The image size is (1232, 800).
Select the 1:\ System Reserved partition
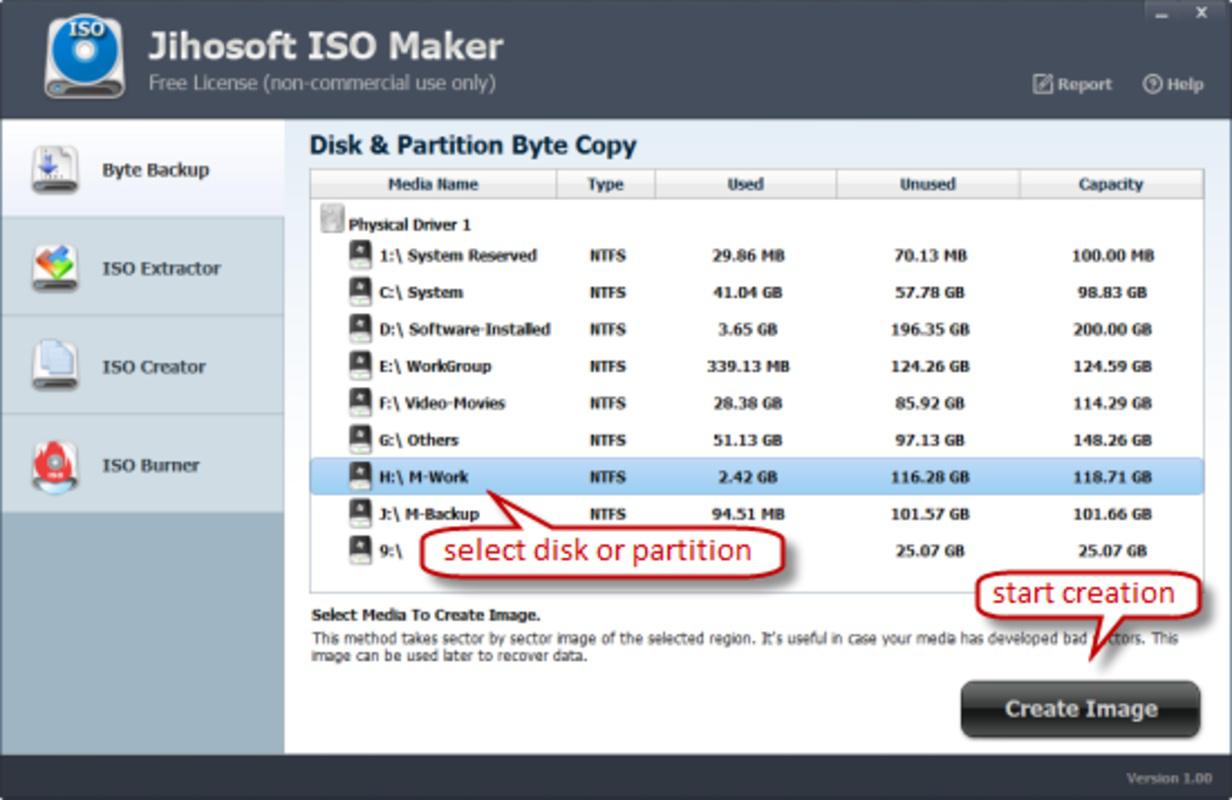pos(757,255)
